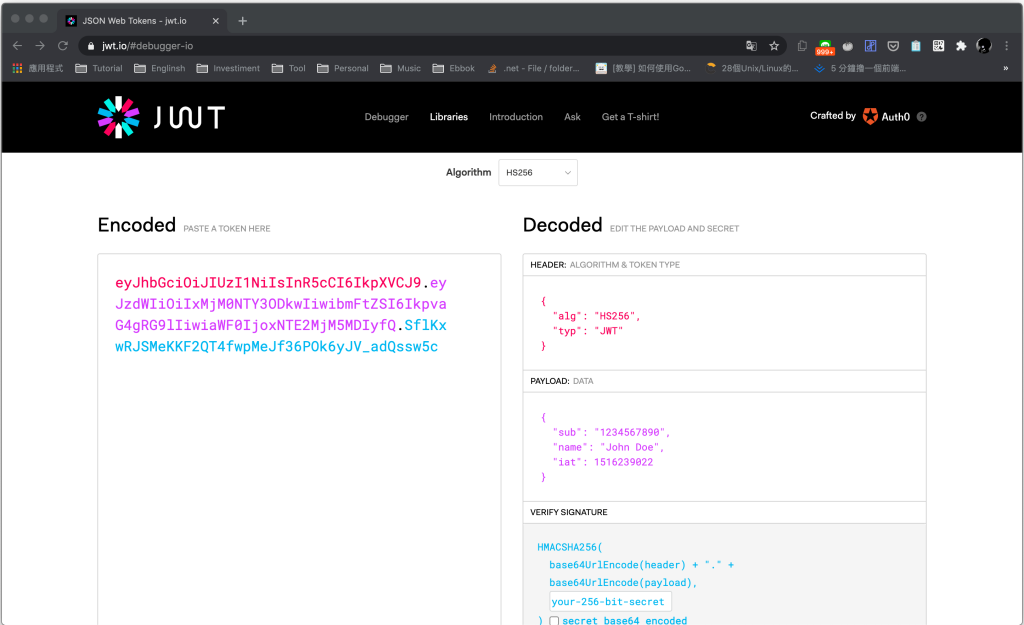This screenshot has height=625, width=1024.
Task: Click the Decoded heading
Action: point(562,225)
